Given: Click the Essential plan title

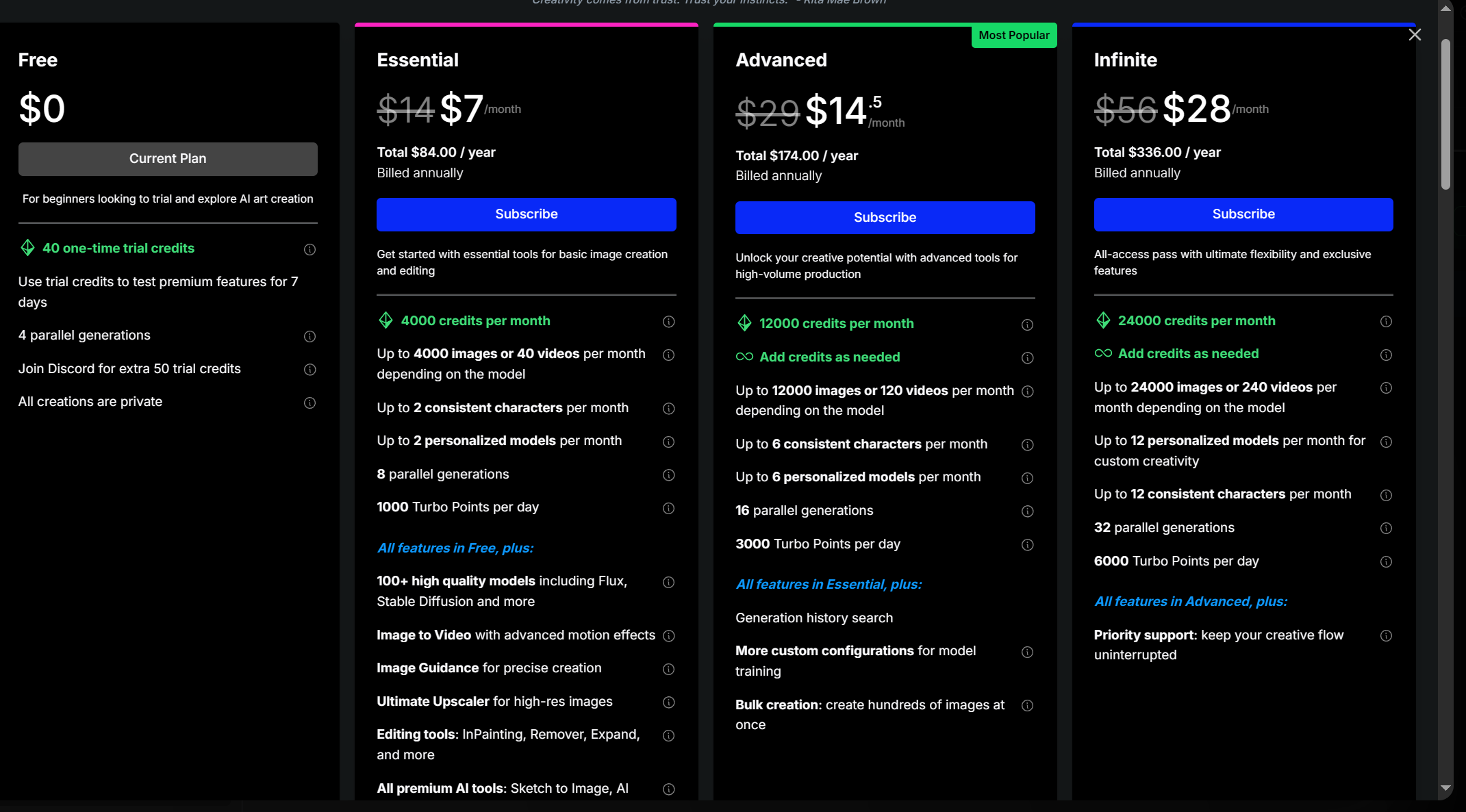Looking at the screenshot, I should click(418, 60).
